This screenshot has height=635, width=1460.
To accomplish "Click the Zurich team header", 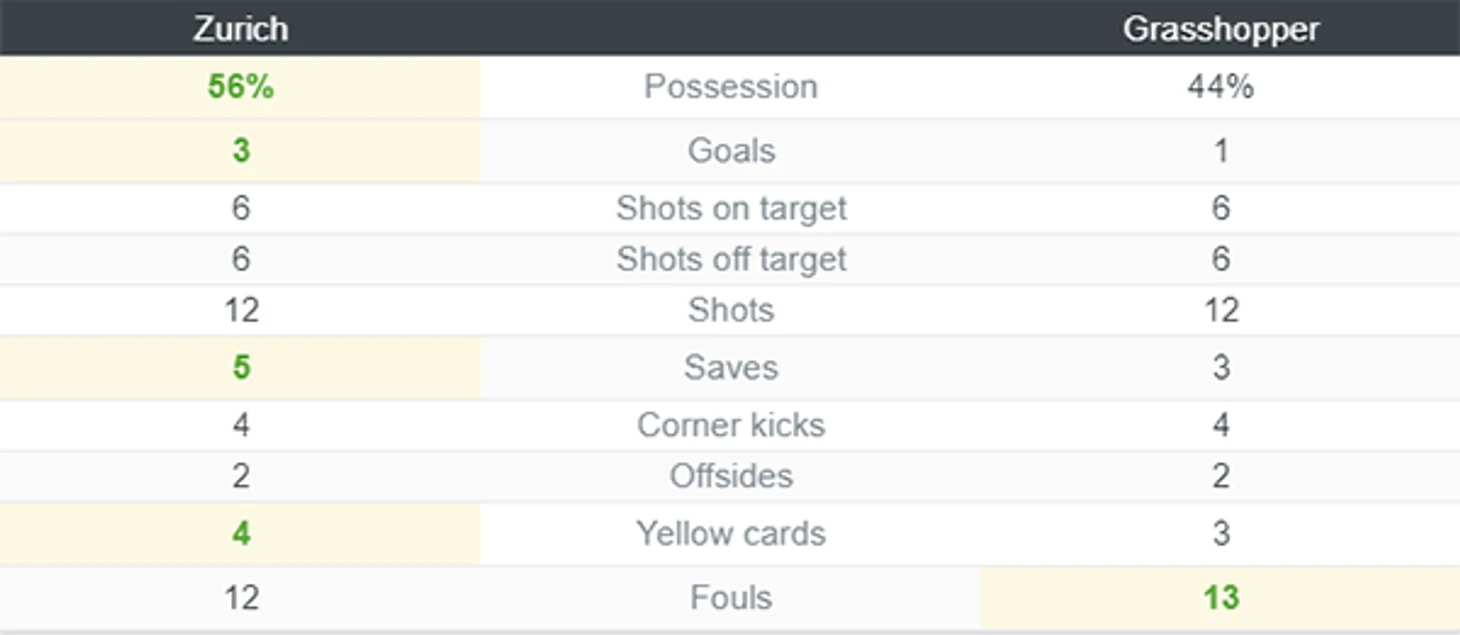I will (x=240, y=29).
